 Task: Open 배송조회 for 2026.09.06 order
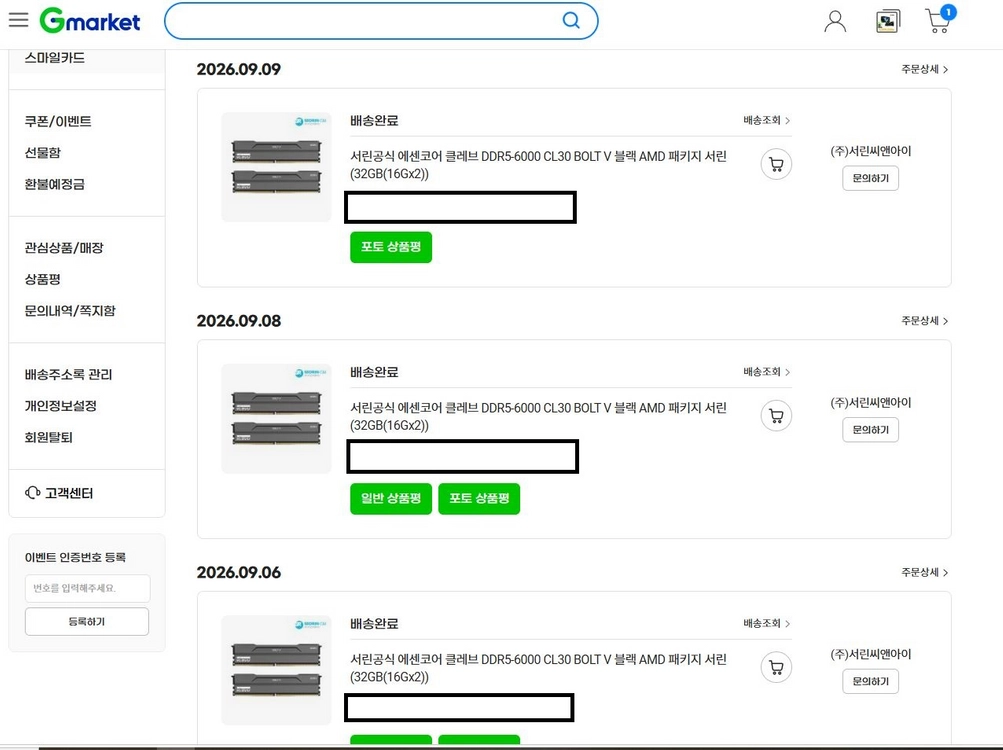[x=766, y=623]
